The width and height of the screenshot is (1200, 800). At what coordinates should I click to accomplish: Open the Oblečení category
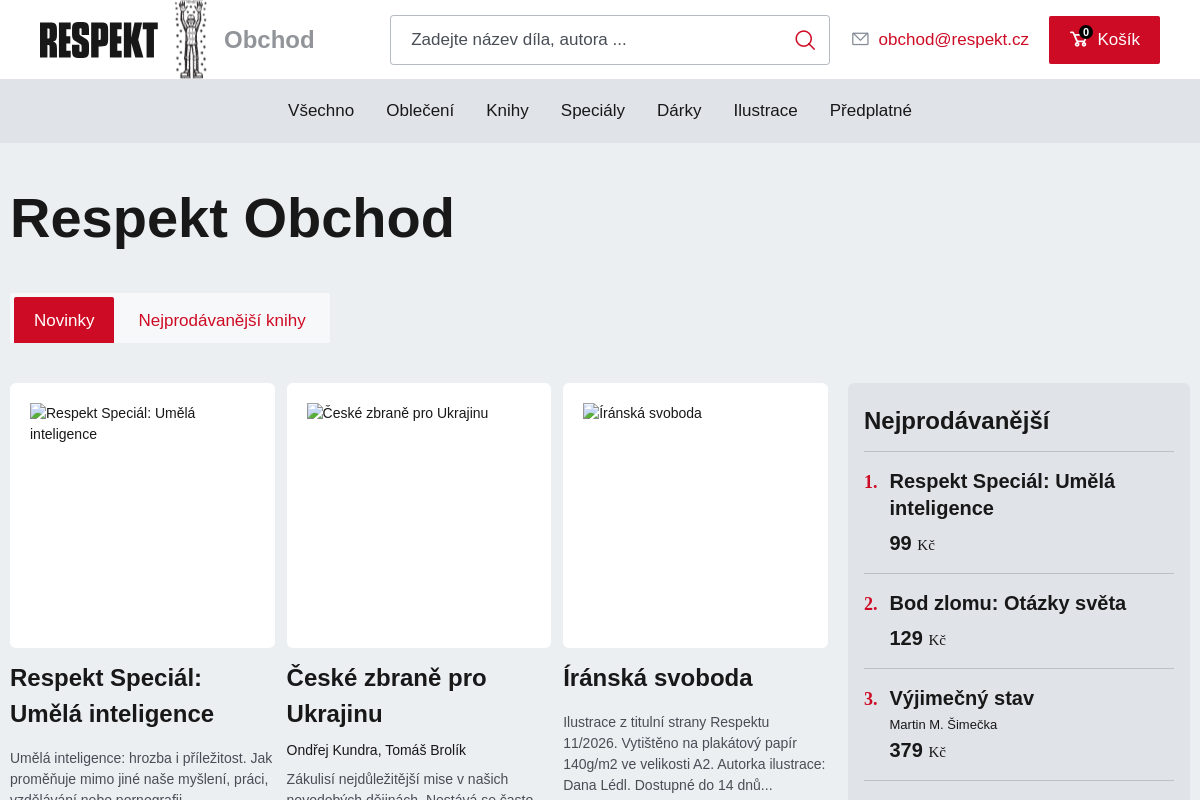[420, 111]
